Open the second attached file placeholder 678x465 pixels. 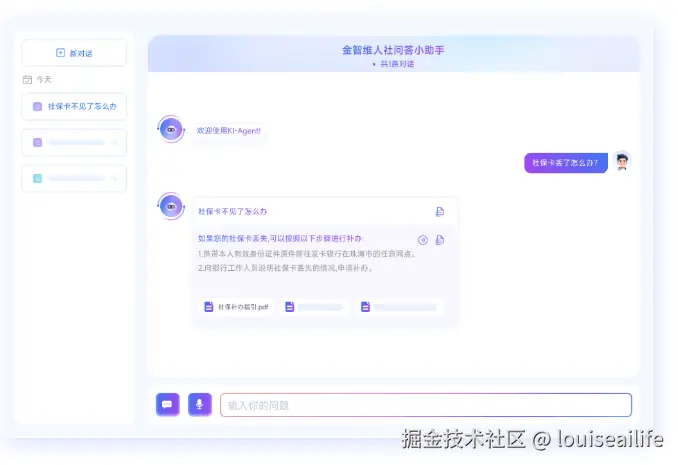(314, 307)
